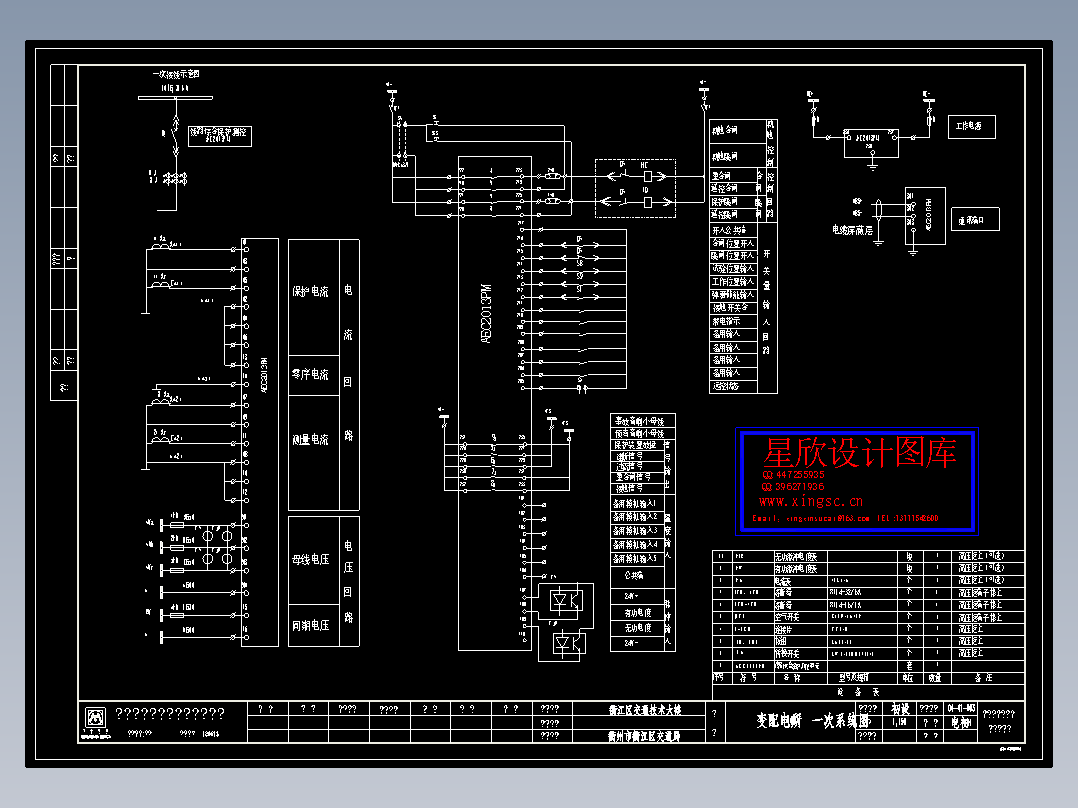Click the 星欣设计图库 red title
1078x808 pixels.
click(x=859, y=452)
